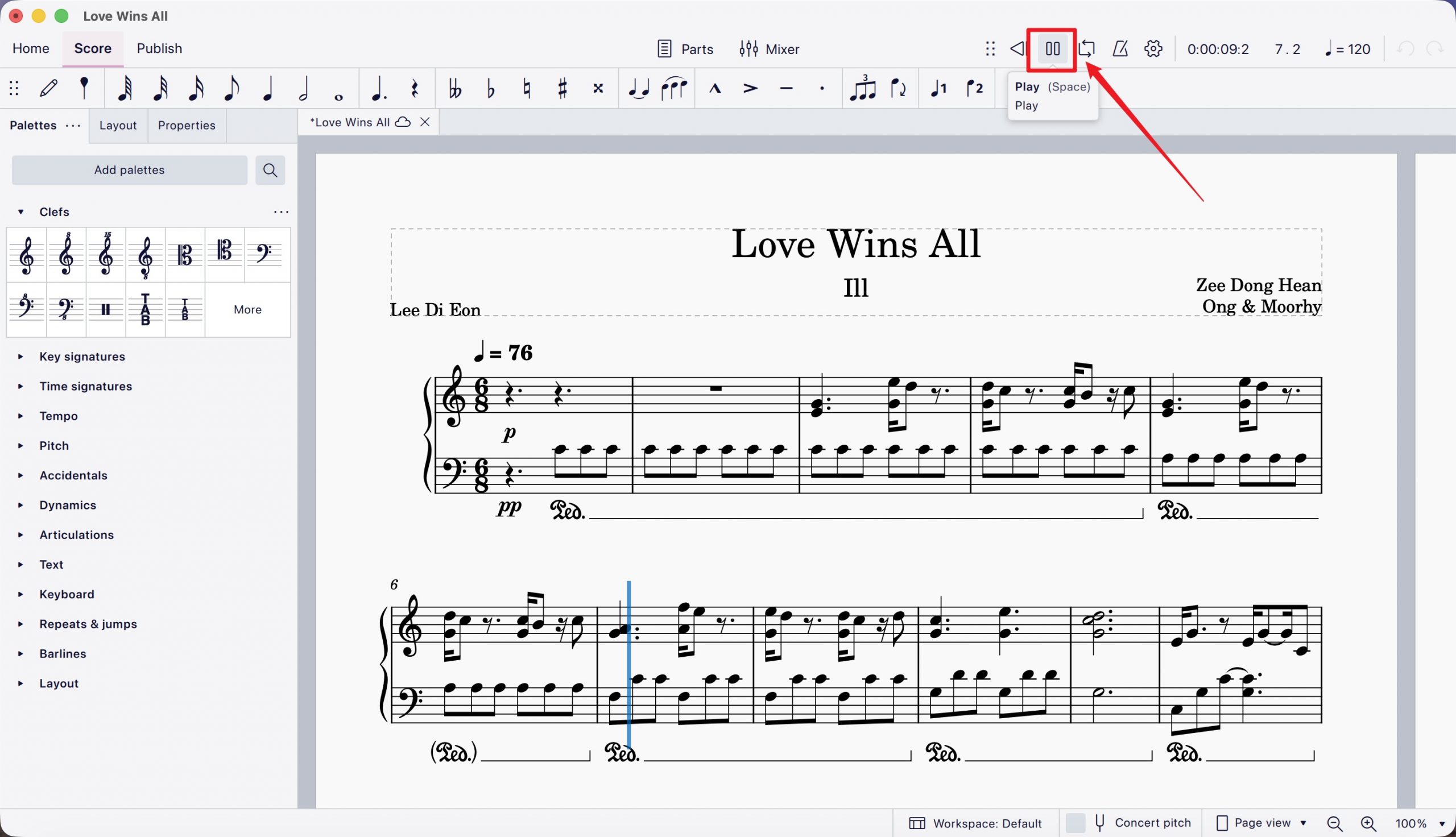Select the half note duration
The height and width of the screenshot is (837, 1456).
(304, 88)
